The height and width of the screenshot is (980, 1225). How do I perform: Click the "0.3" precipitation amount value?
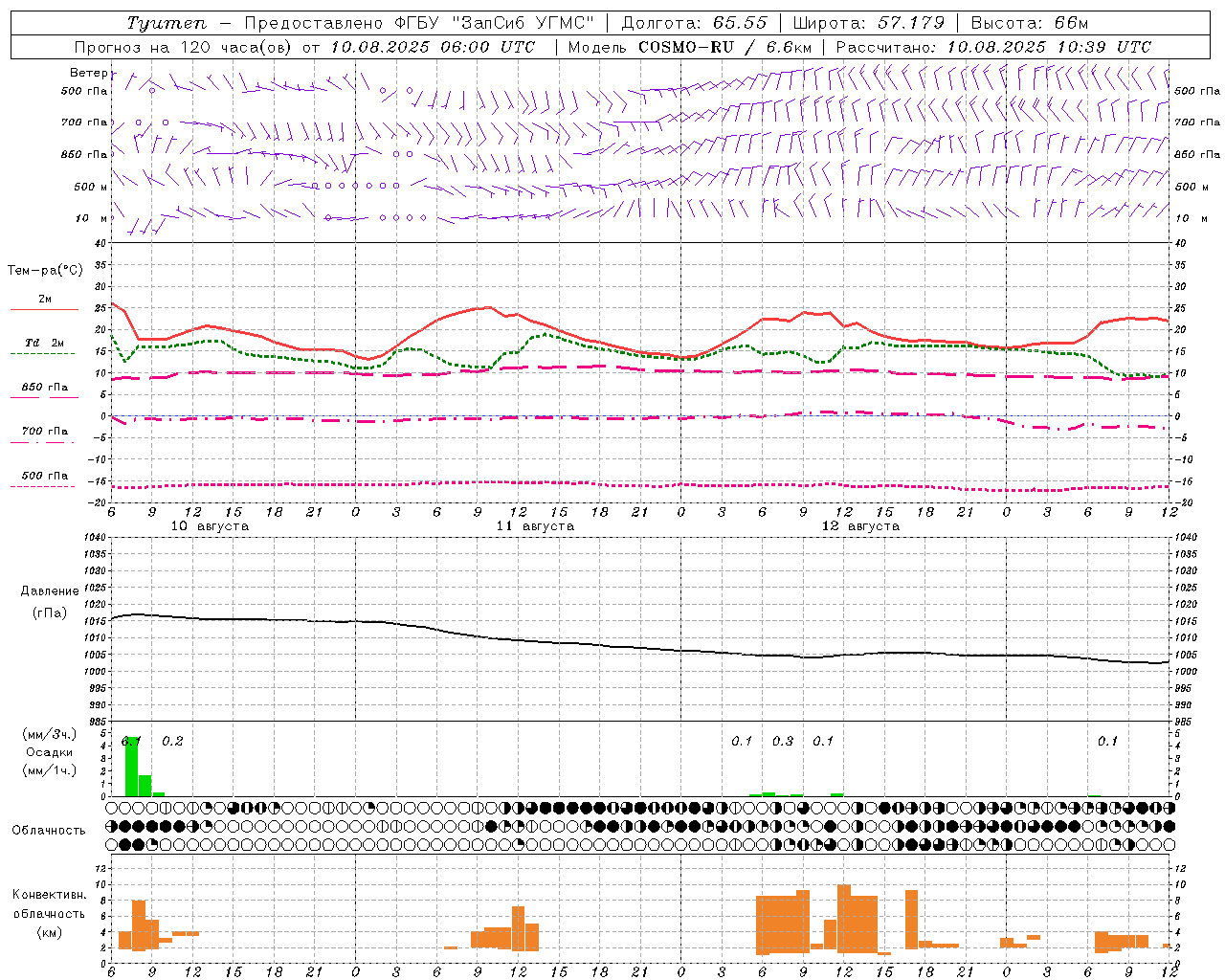(783, 741)
